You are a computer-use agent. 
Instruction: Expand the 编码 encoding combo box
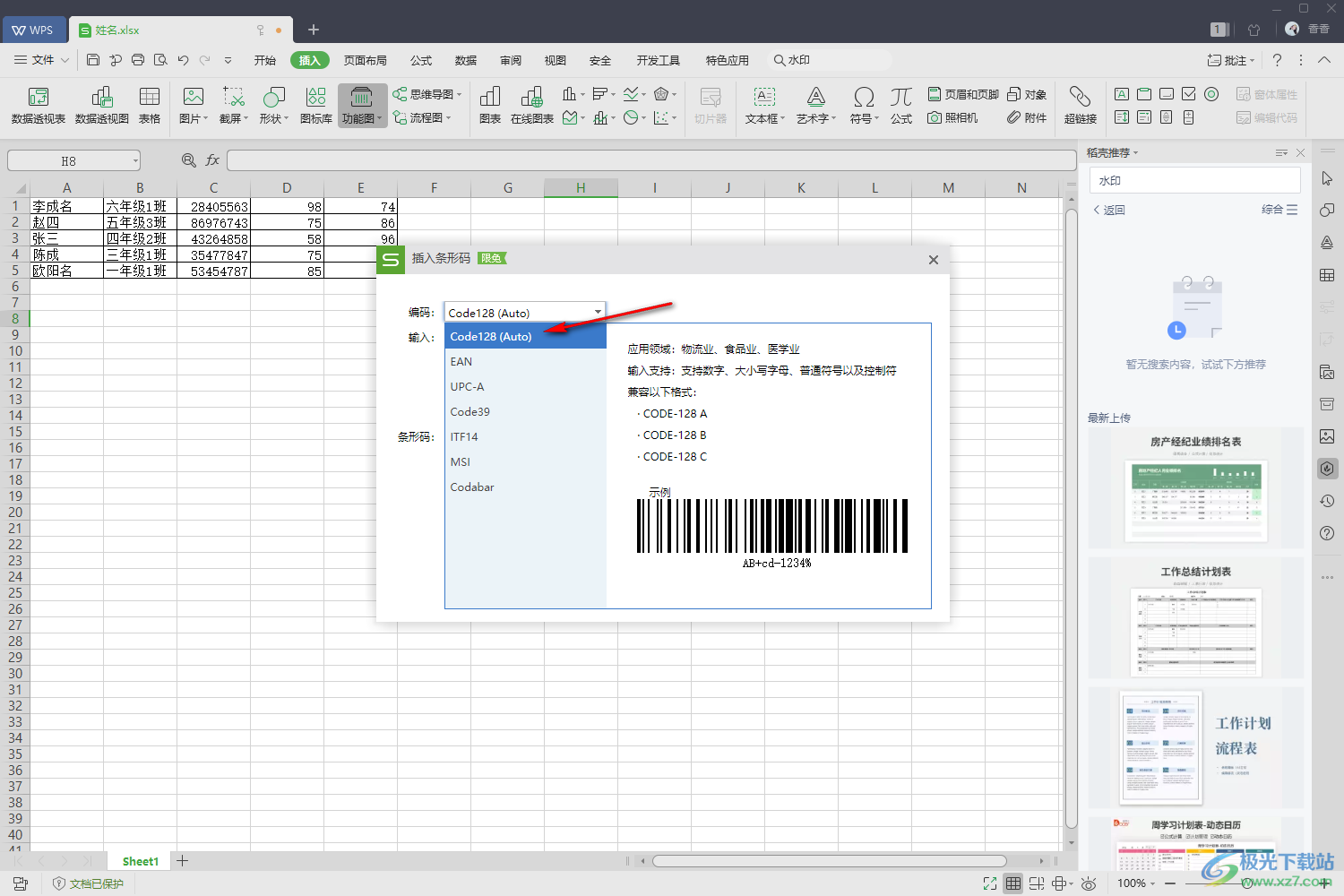coord(597,313)
